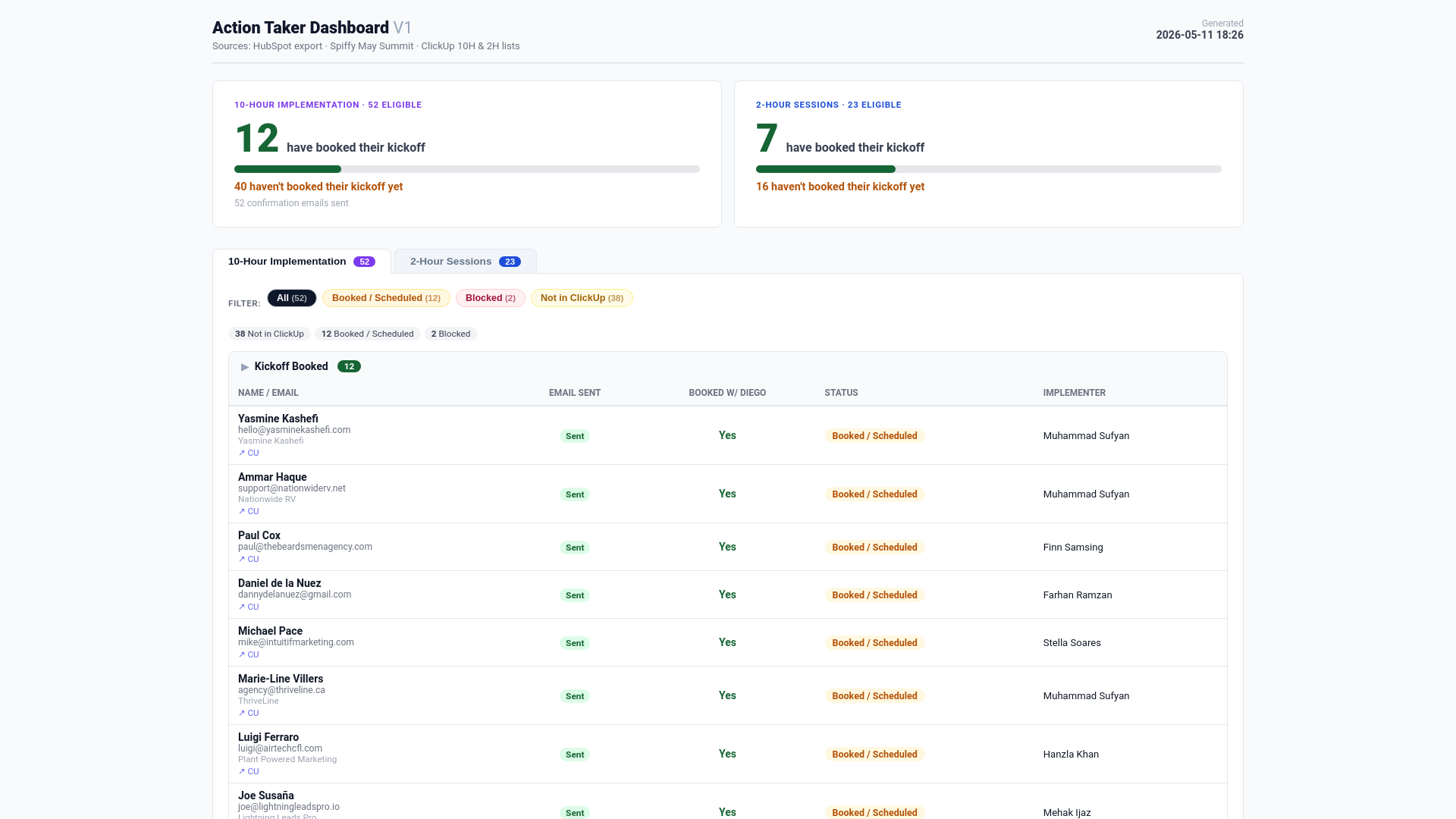The image size is (1456, 819).
Task: Click the company name Nationwide RV
Action: coord(267,499)
